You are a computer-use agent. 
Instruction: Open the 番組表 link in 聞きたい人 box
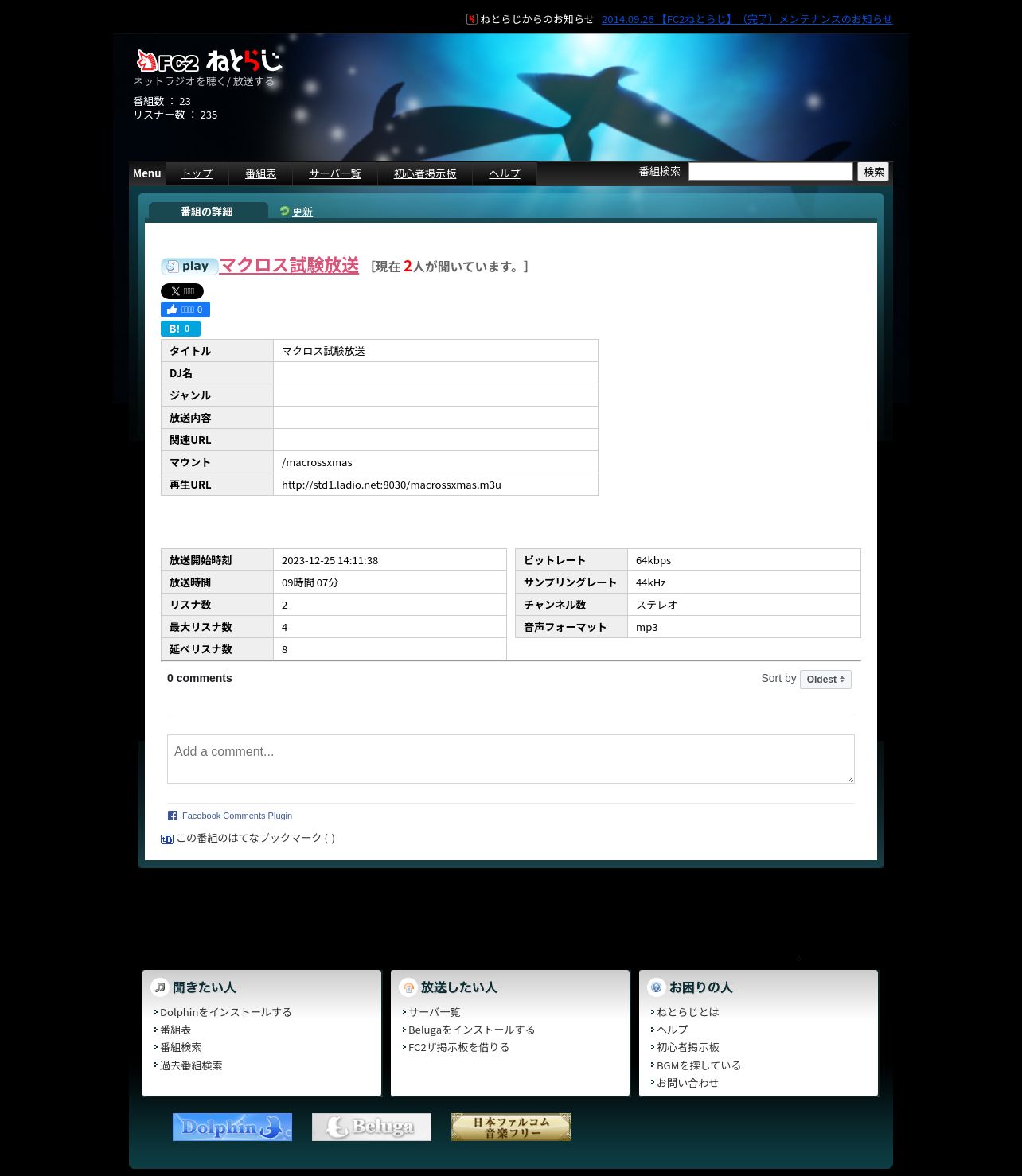(176, 1030)
